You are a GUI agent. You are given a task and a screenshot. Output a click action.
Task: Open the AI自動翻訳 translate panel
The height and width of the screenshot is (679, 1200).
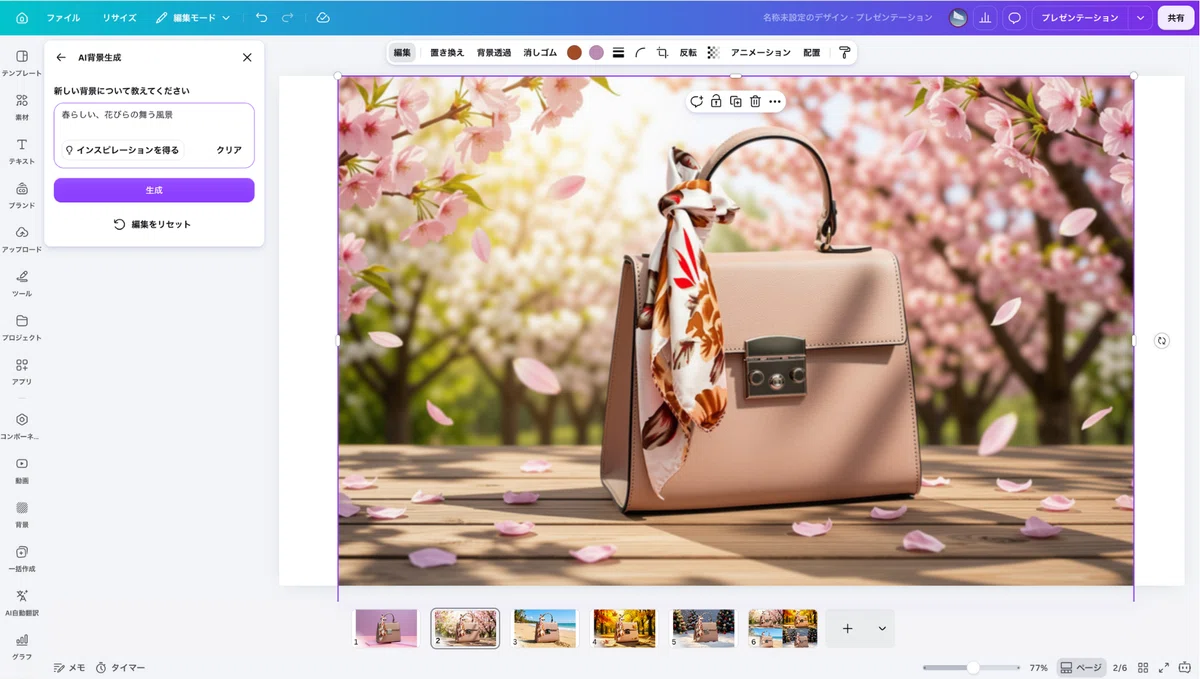(x=22, y=602)
